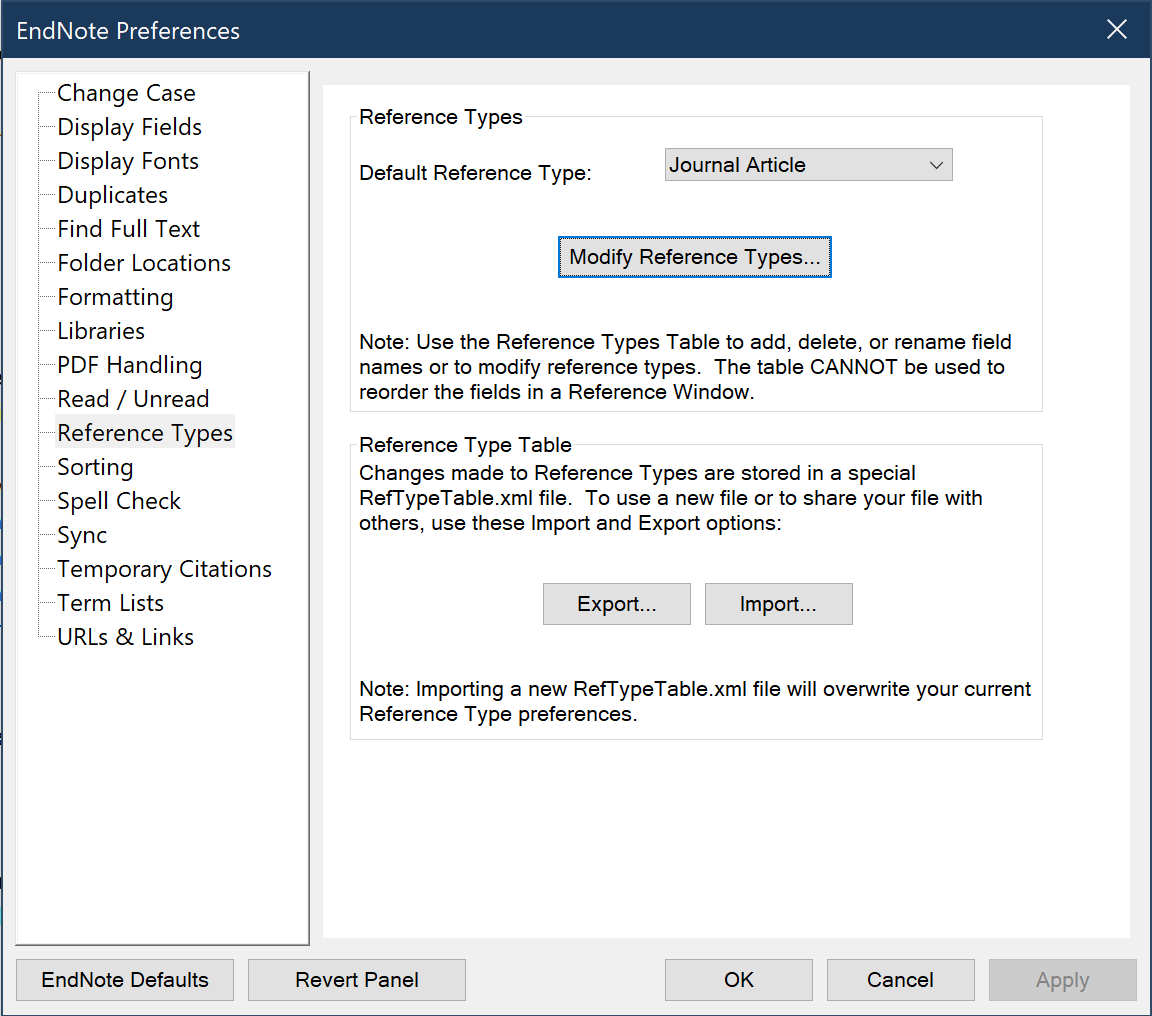
Task: Open Libraries preferences
Action: [101, 331]
